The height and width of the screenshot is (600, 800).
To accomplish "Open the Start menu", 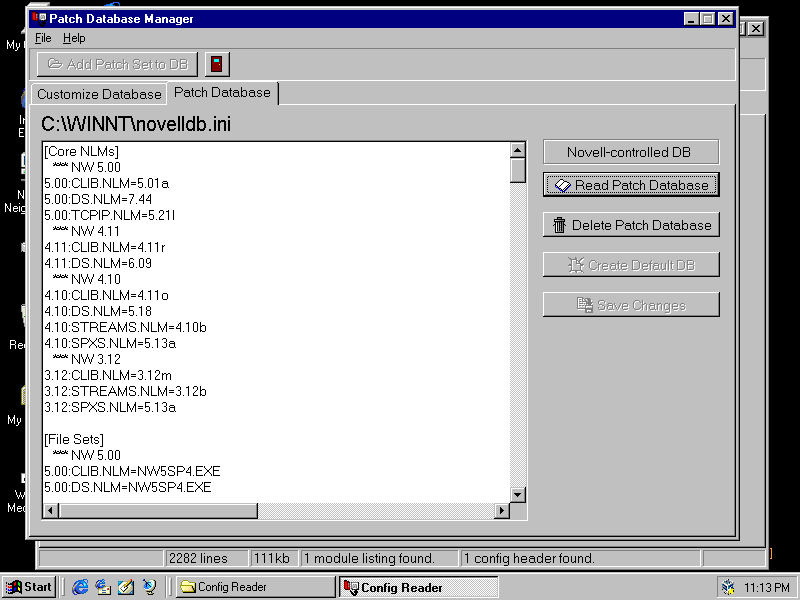I will (29, 587).
